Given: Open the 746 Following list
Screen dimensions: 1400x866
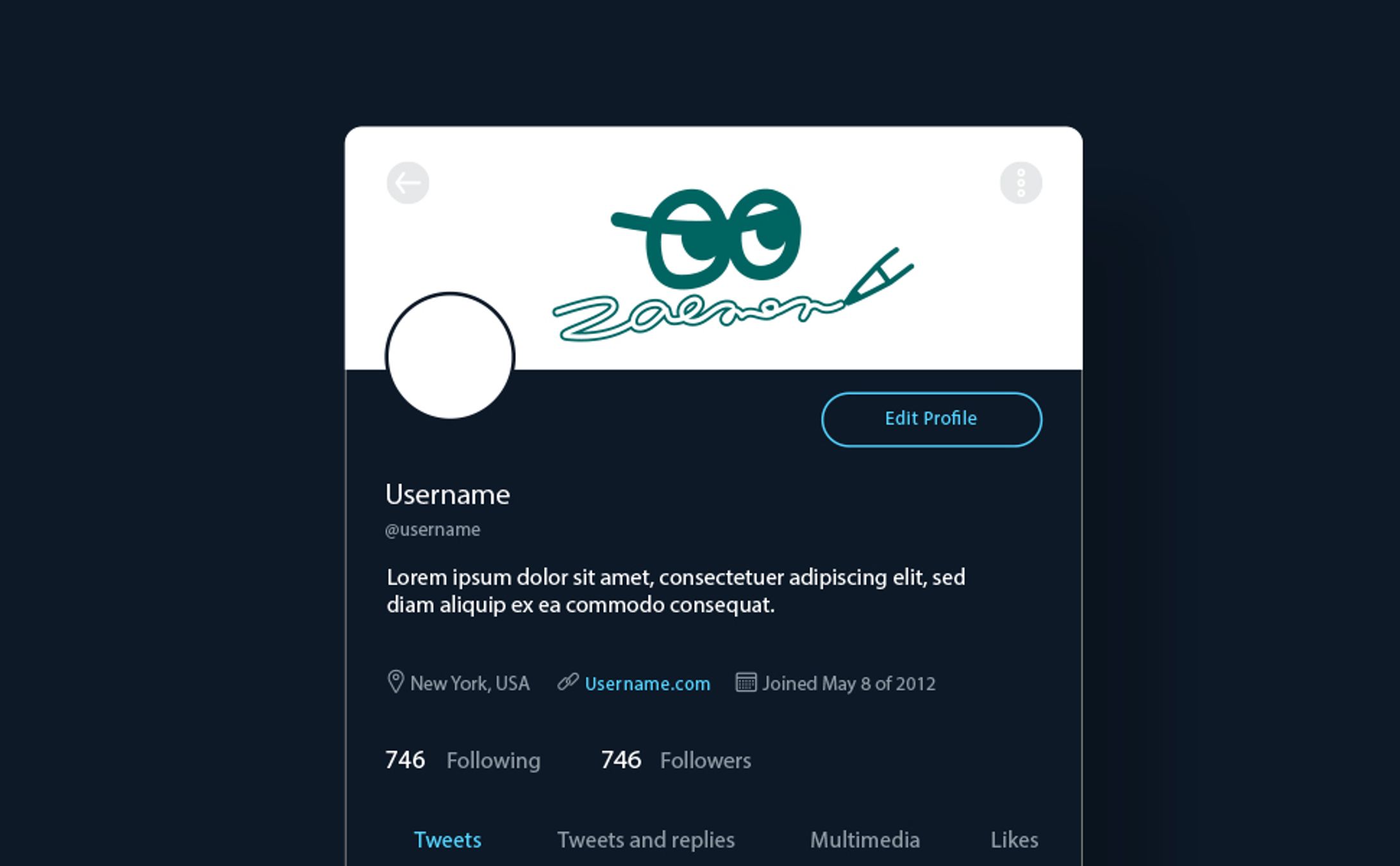Looking at the screenshot, I should coord(462,760).
